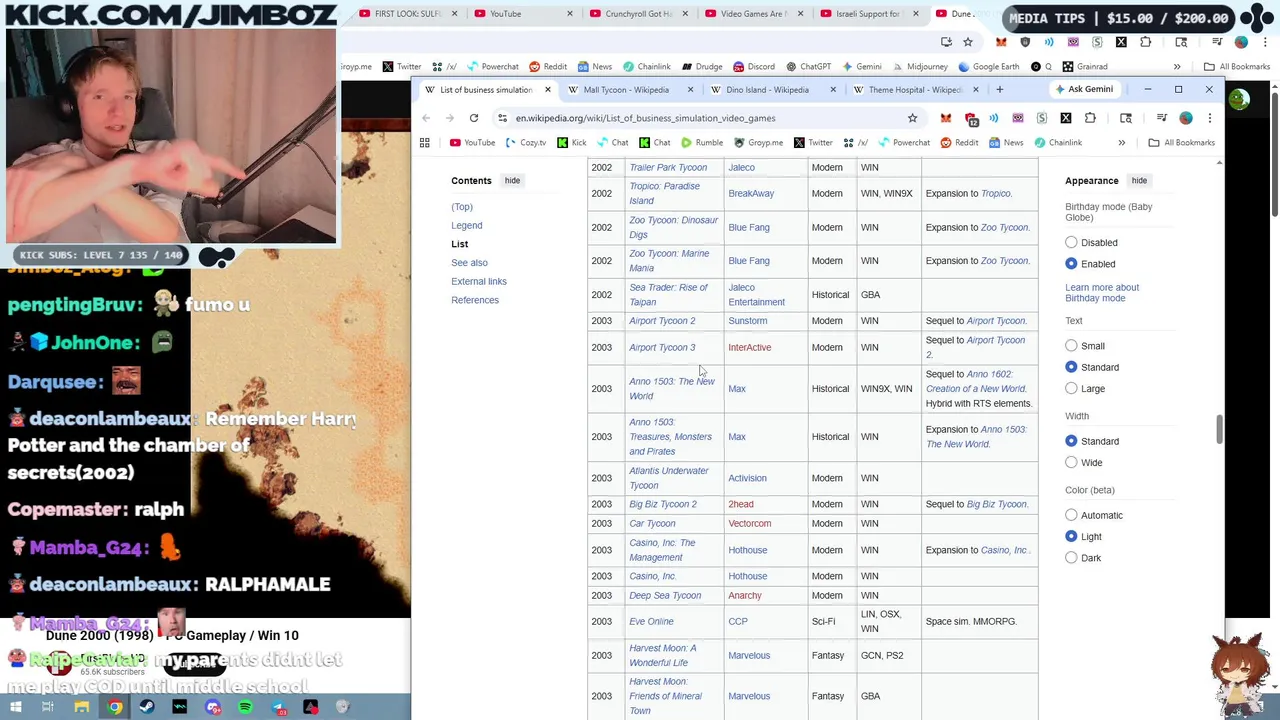This screenshot has height=720, width=1280.
Task: Select Enabled for Birthday mode
Action: [1071, 264]
